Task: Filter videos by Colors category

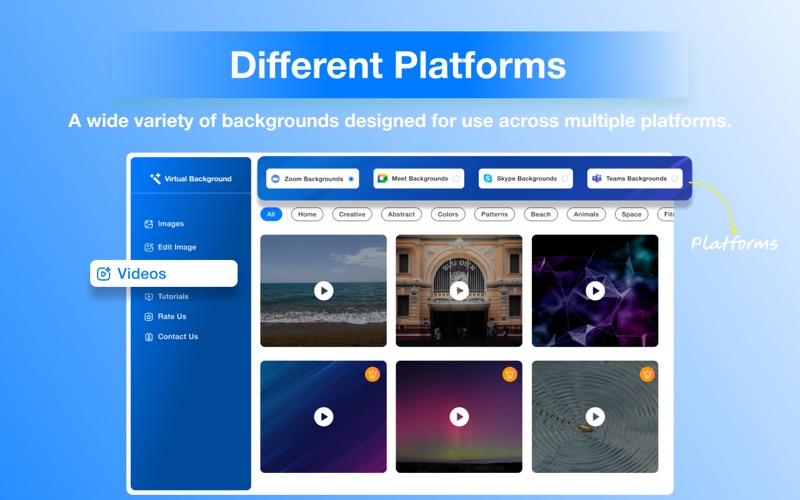Action: click(448, 214)
